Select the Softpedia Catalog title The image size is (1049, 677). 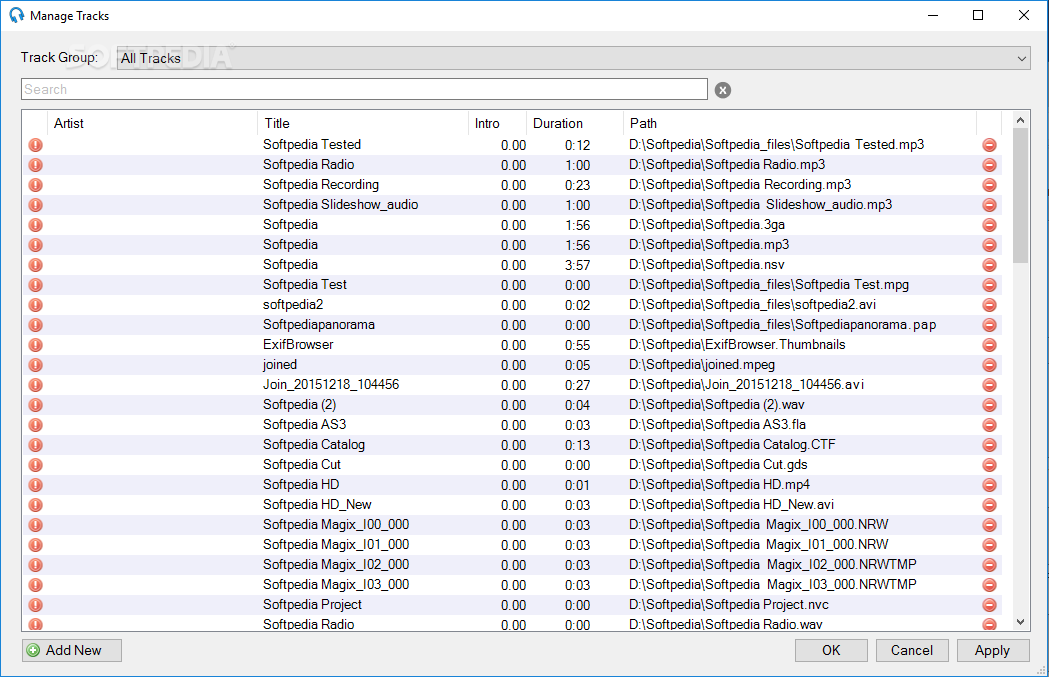[x=314, y=445]
